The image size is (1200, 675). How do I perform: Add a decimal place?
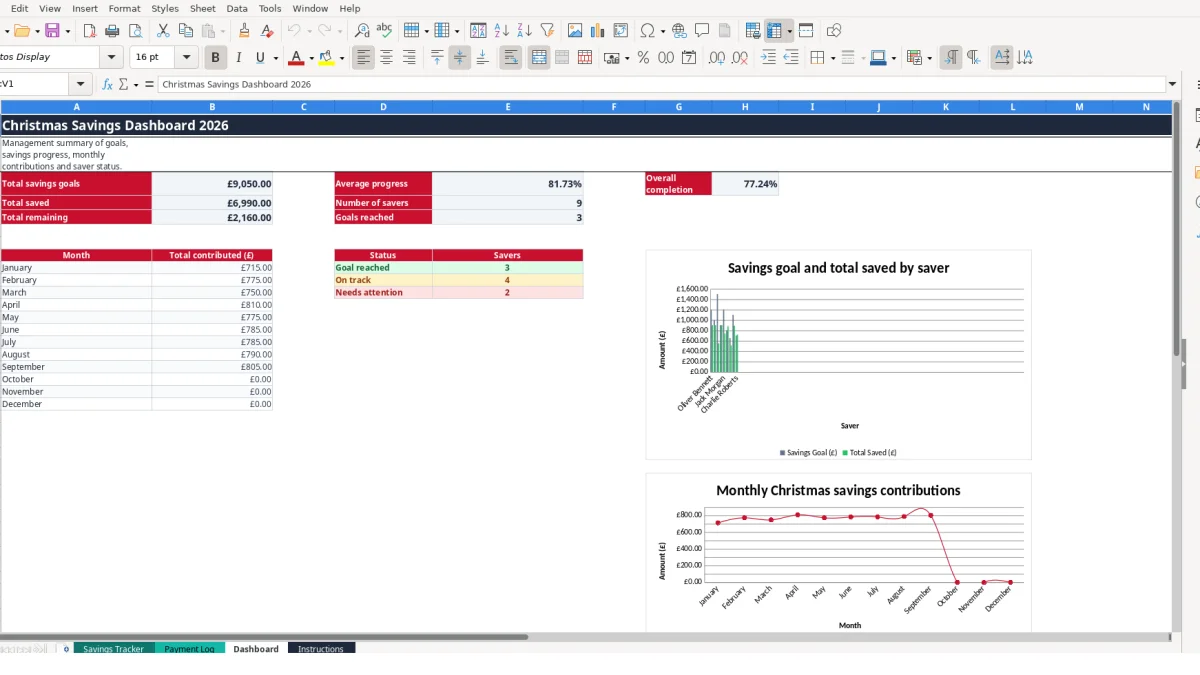(x=717, y=58)
